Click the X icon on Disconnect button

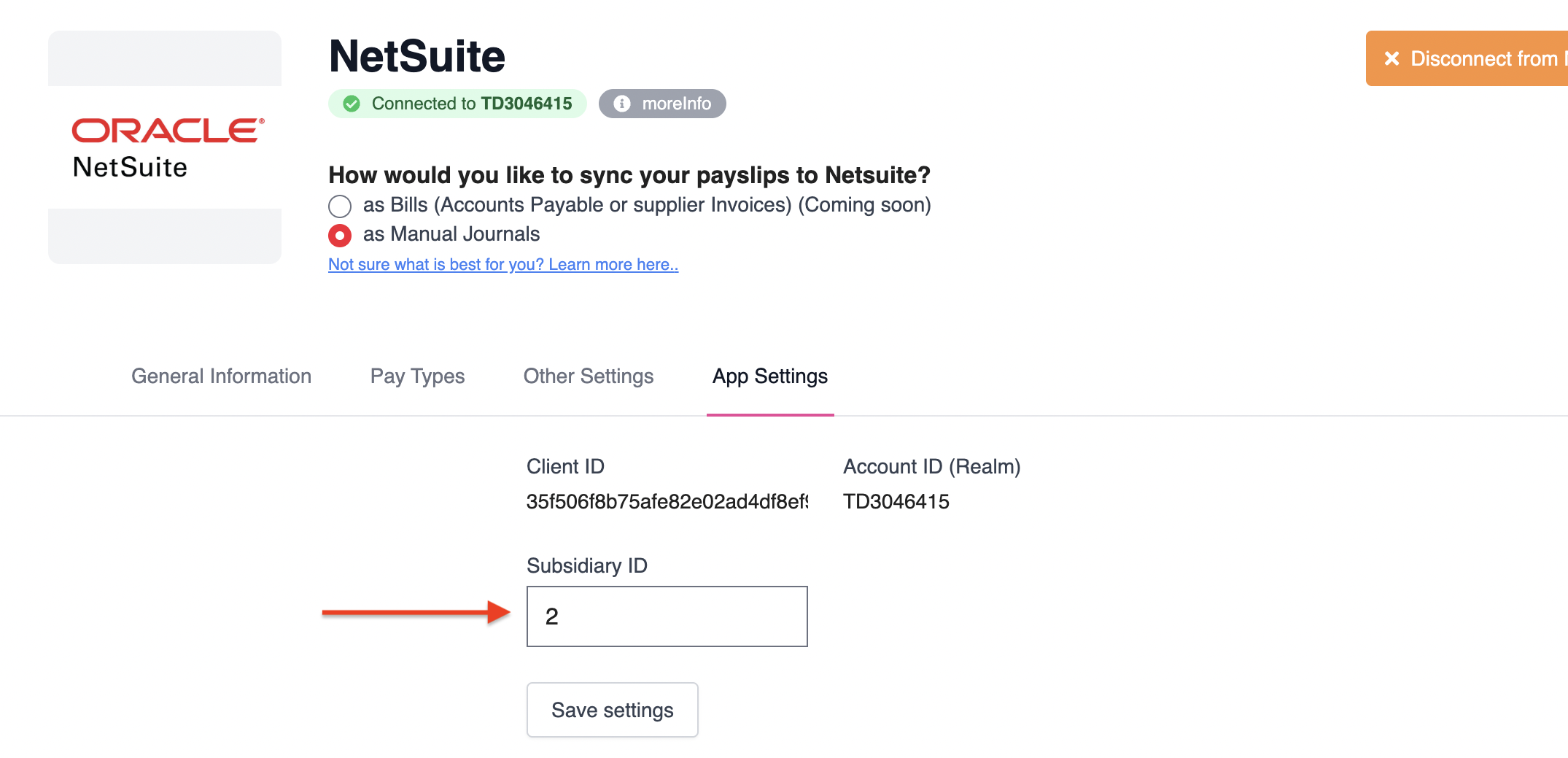click(1392, 58)
